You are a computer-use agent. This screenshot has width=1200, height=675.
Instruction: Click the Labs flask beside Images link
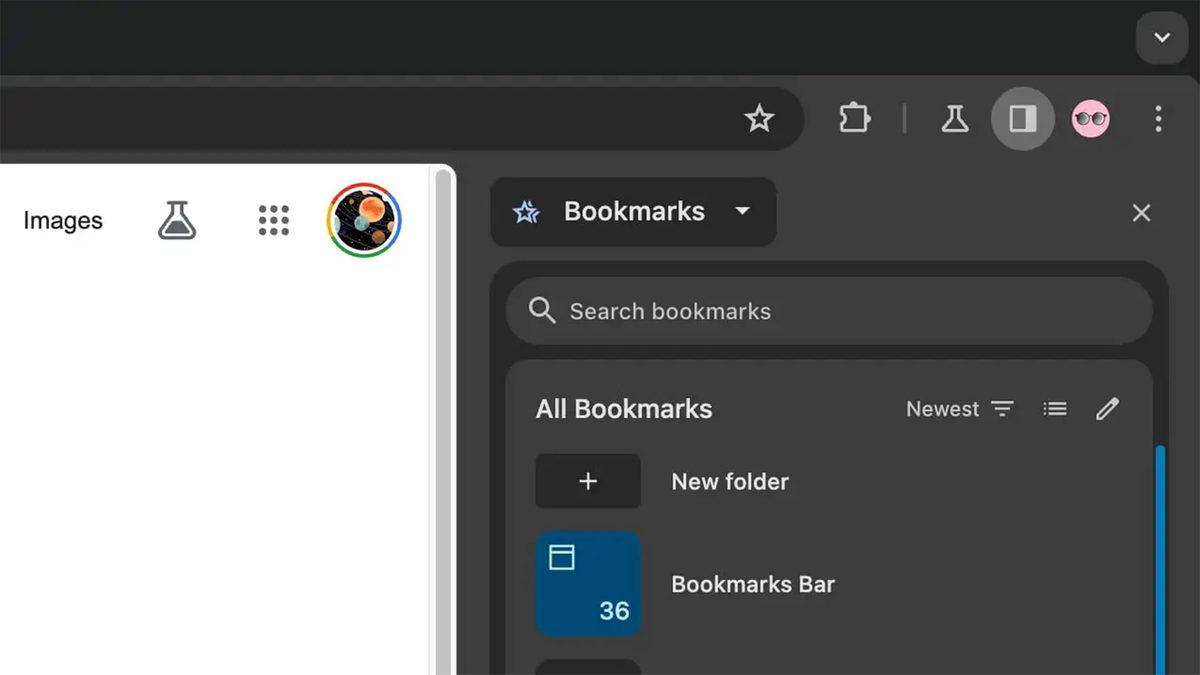pos(177,221)
